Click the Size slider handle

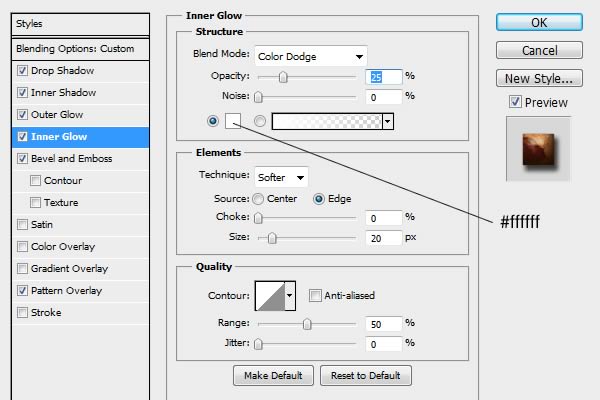(272, 238)
